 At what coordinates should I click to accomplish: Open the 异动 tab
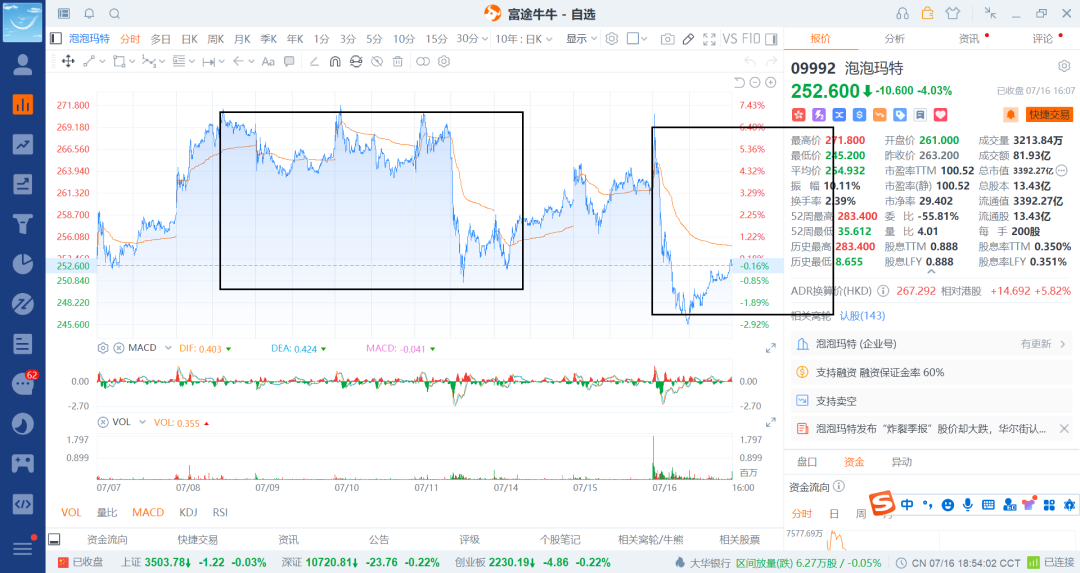tap(901, 462)
